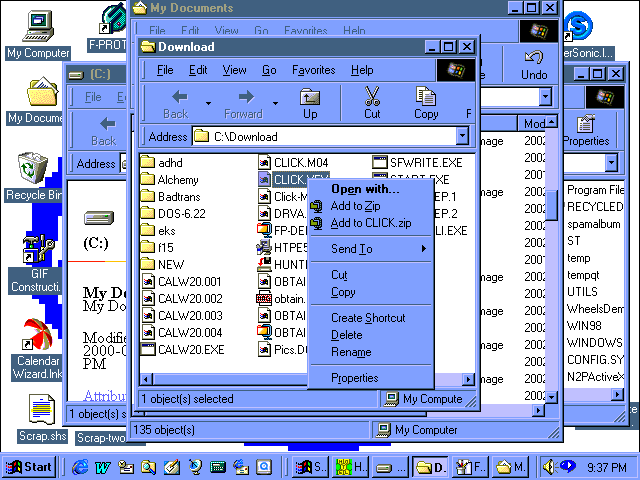Click the volume speaker tray icon
This screenshot has width=640, height=480.
548,466
